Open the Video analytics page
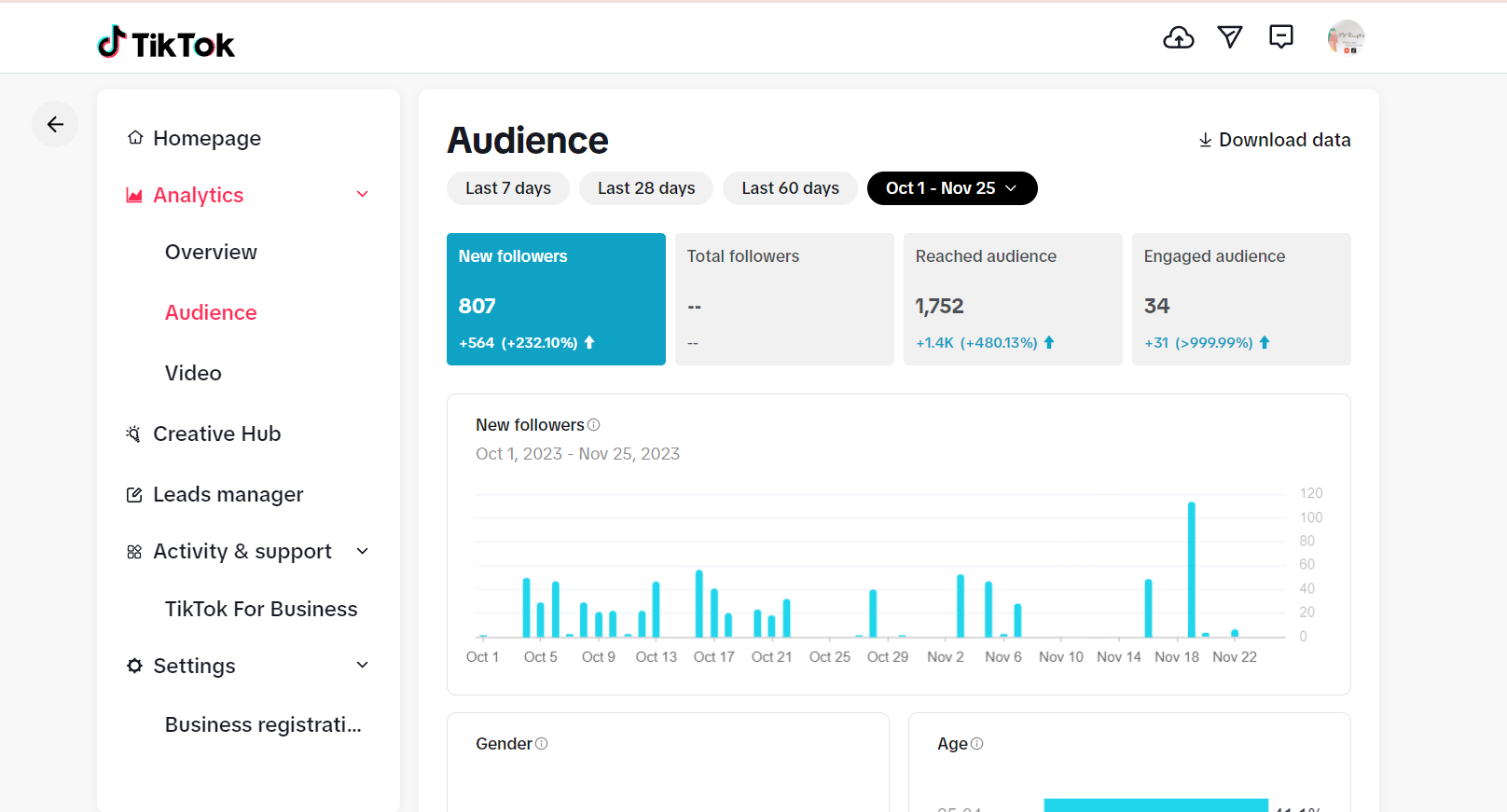The image size is (1507, 812). 193,374
